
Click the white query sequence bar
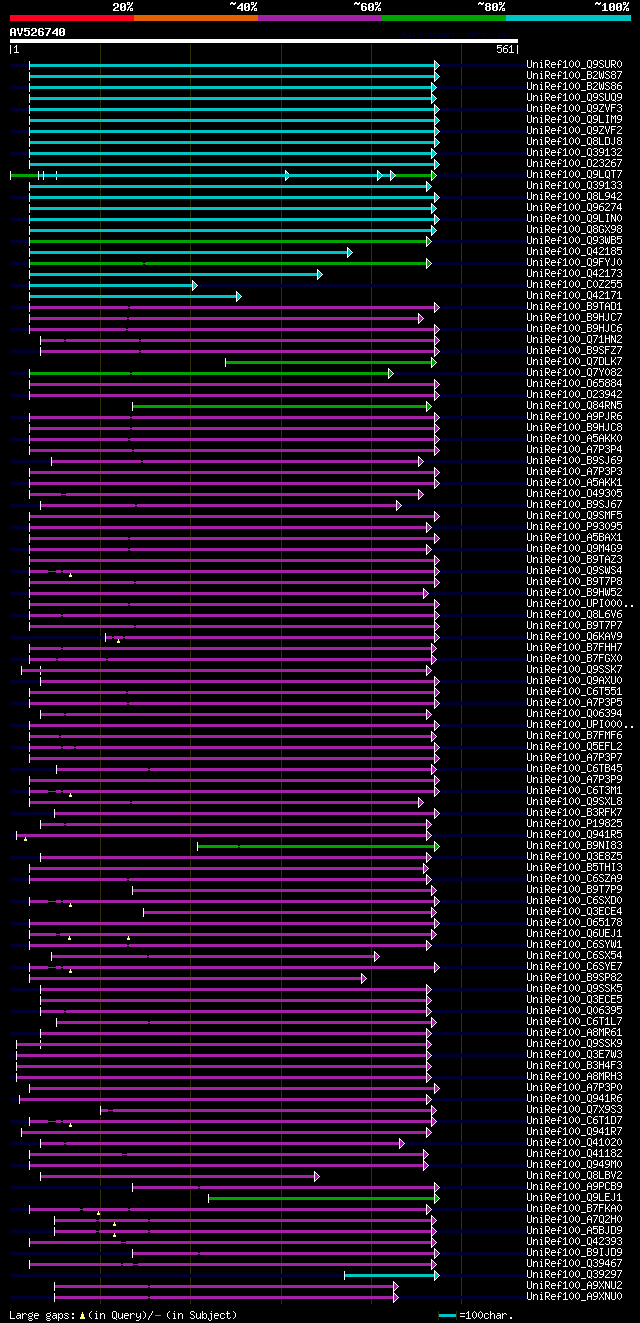(x=264, y=41)
